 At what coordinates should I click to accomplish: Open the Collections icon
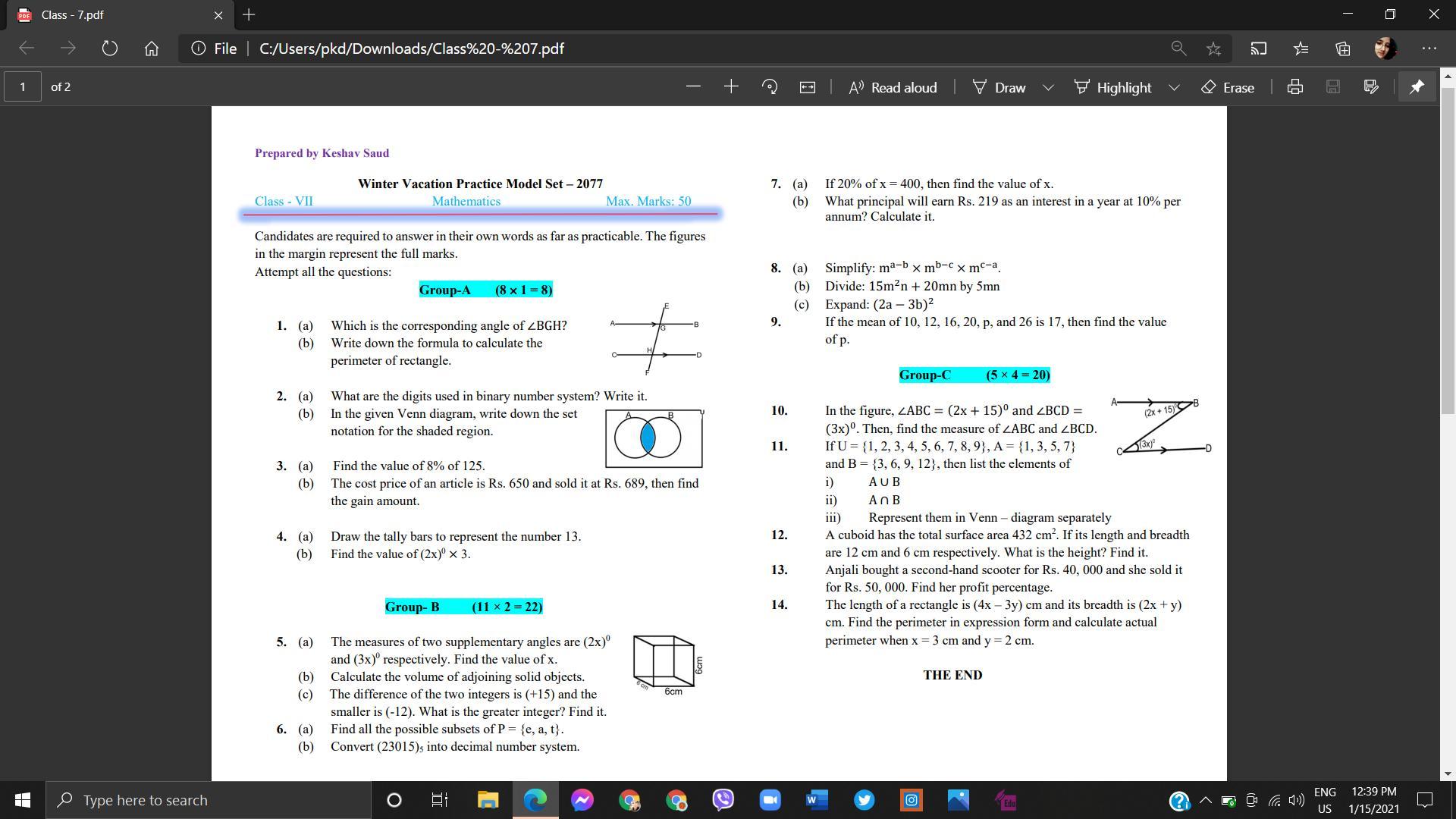click(x=1343, y=49)
